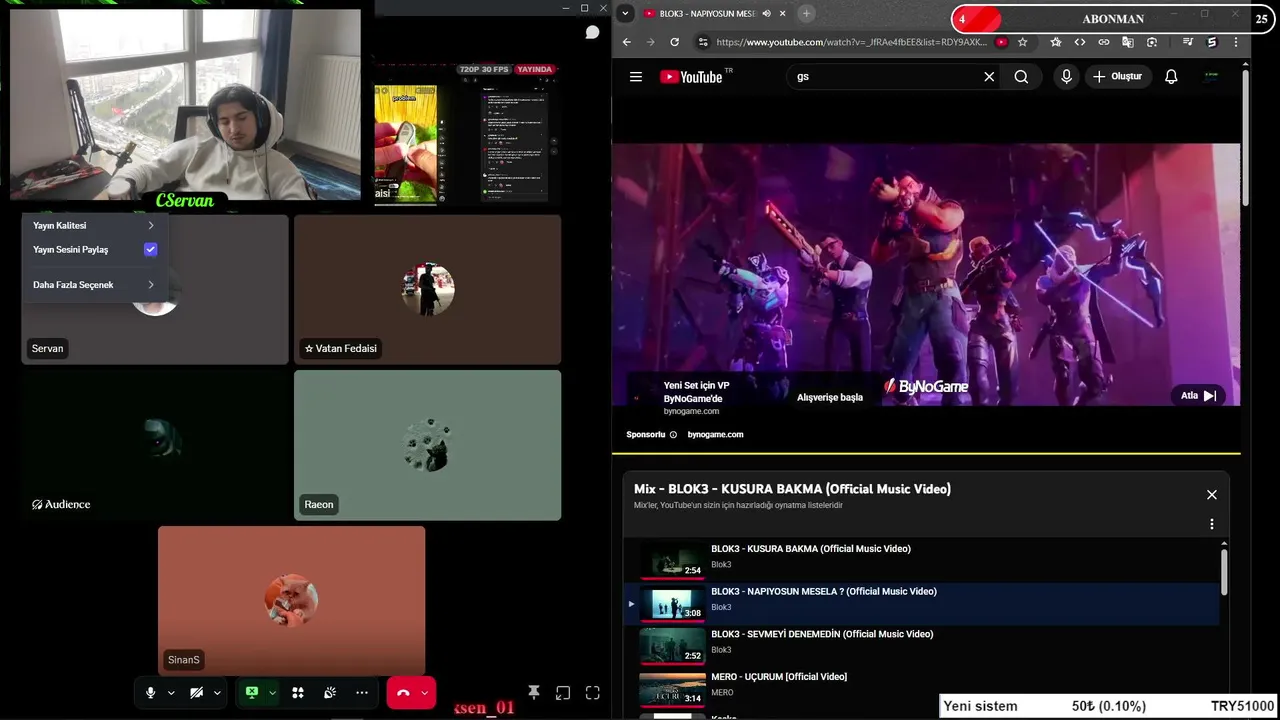Select Yayın Sesini Paylaş menu entry text
The height and width of the screenshot is (720, 1280).
pos(71,249)
